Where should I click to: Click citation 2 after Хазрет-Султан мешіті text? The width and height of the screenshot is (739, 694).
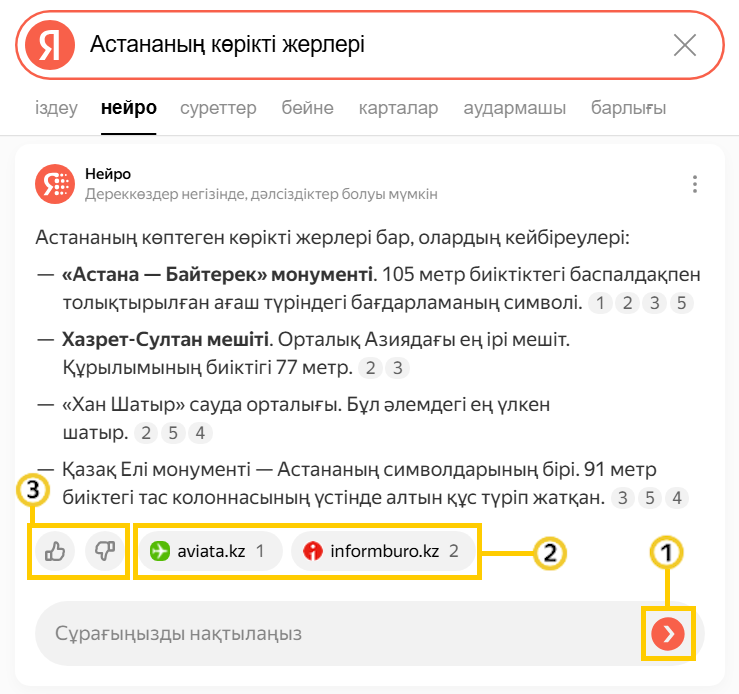[370, 368]
